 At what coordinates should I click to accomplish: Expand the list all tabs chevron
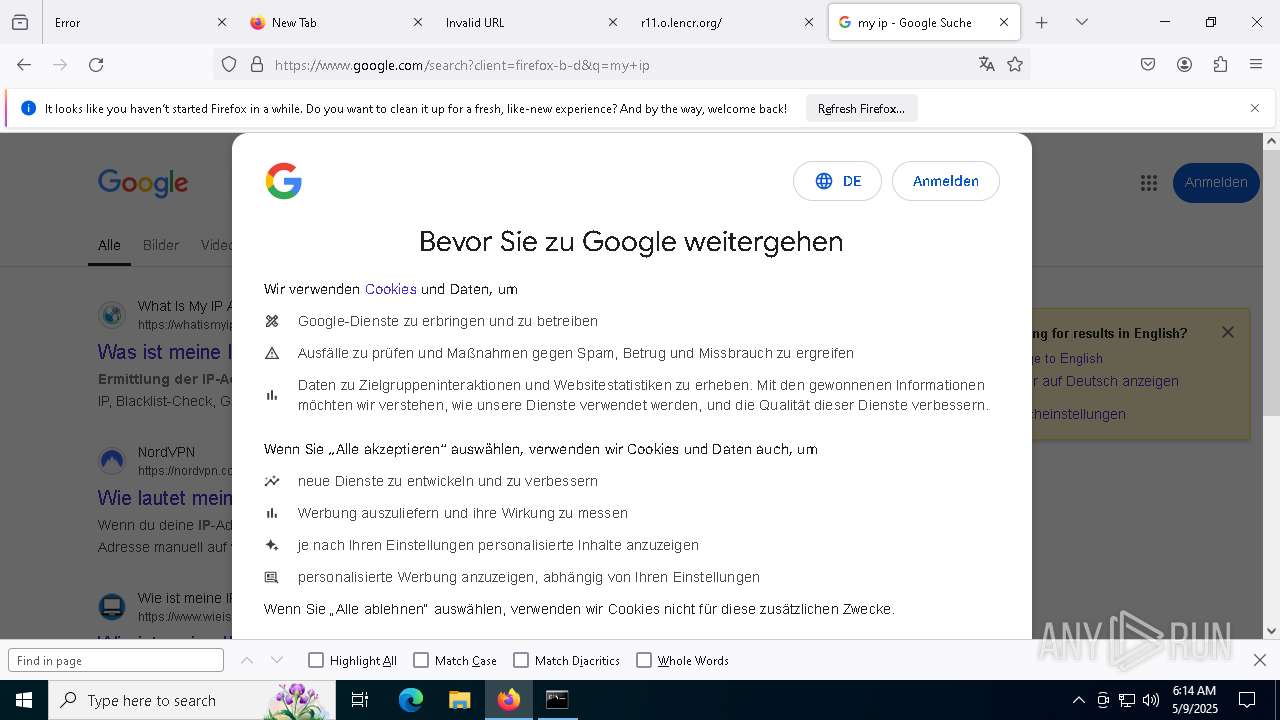coord(1082,22)
